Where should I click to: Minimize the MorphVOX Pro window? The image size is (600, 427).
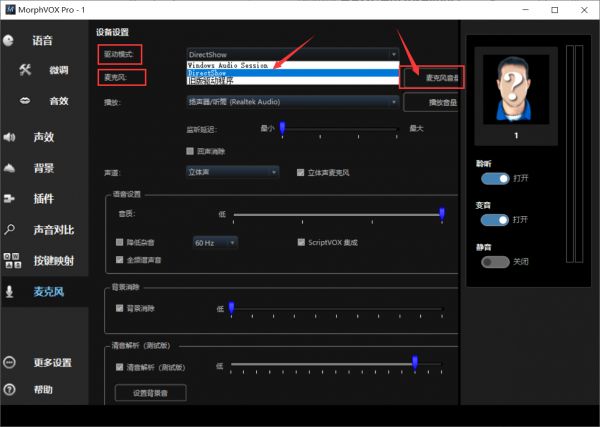click(x=525, y=10)
